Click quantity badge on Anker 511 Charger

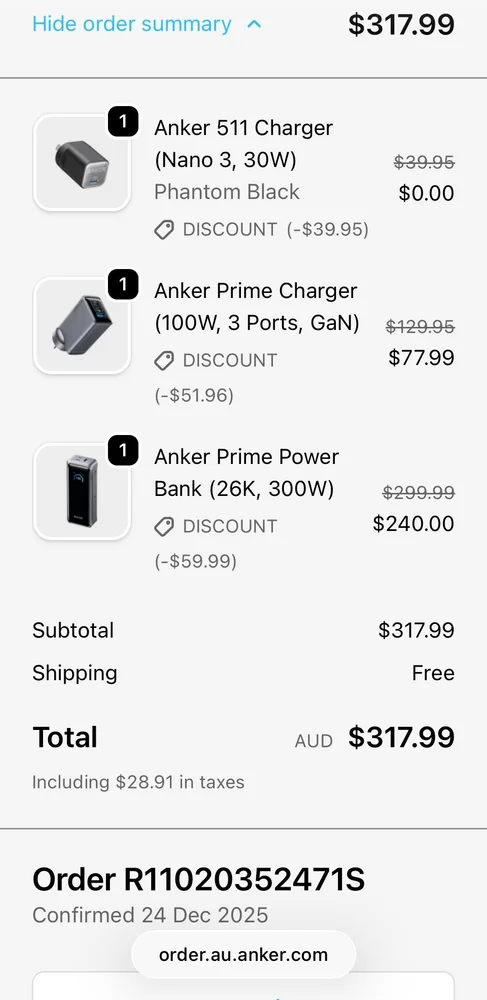pyautogui.click(x=123, y=121)
